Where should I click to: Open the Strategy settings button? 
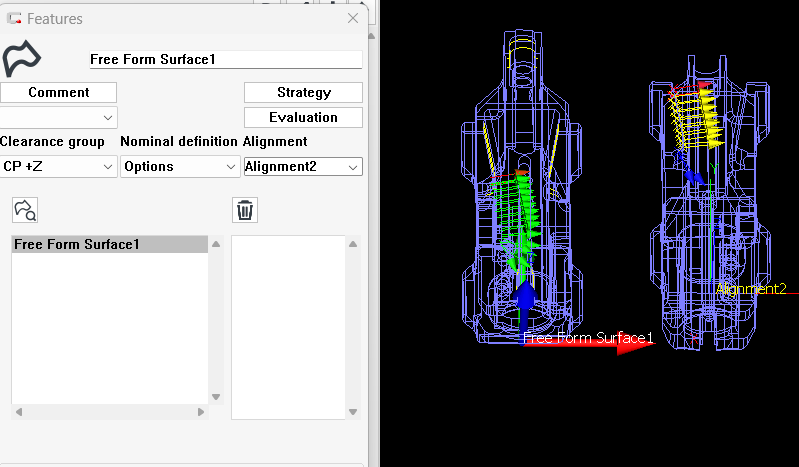click(303, 92)
